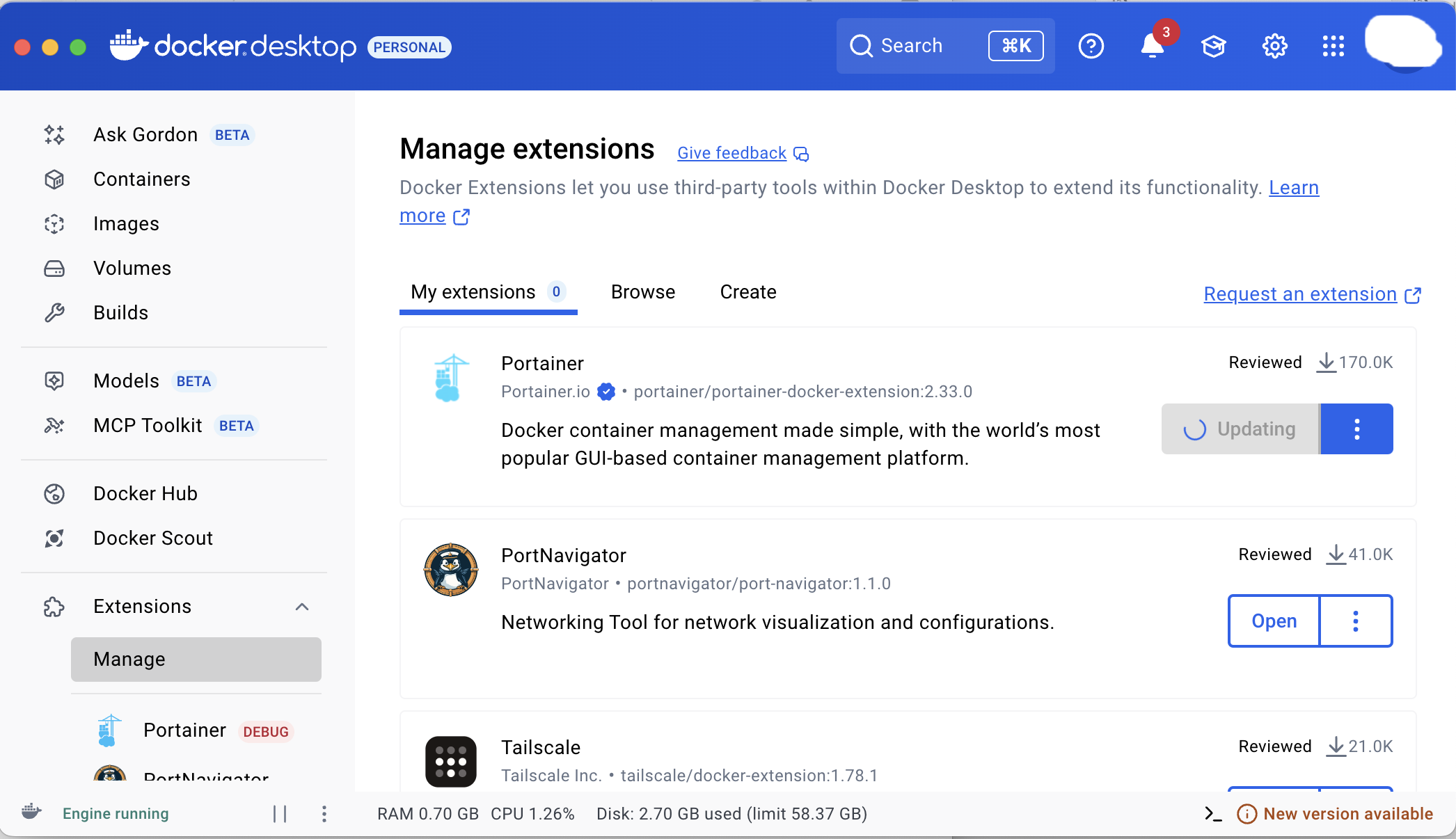Open the terminal icon in status bar
Image resolution: width=1456 pixels, height=839 pixels.
(1213, 813)
